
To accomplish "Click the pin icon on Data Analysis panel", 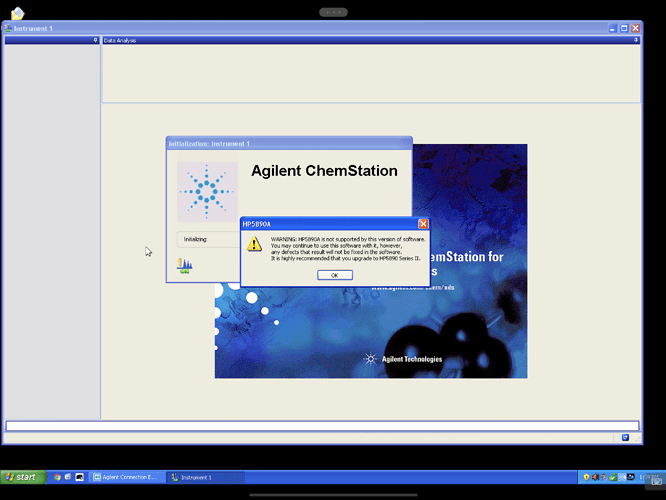I will [x=635, y=40].
